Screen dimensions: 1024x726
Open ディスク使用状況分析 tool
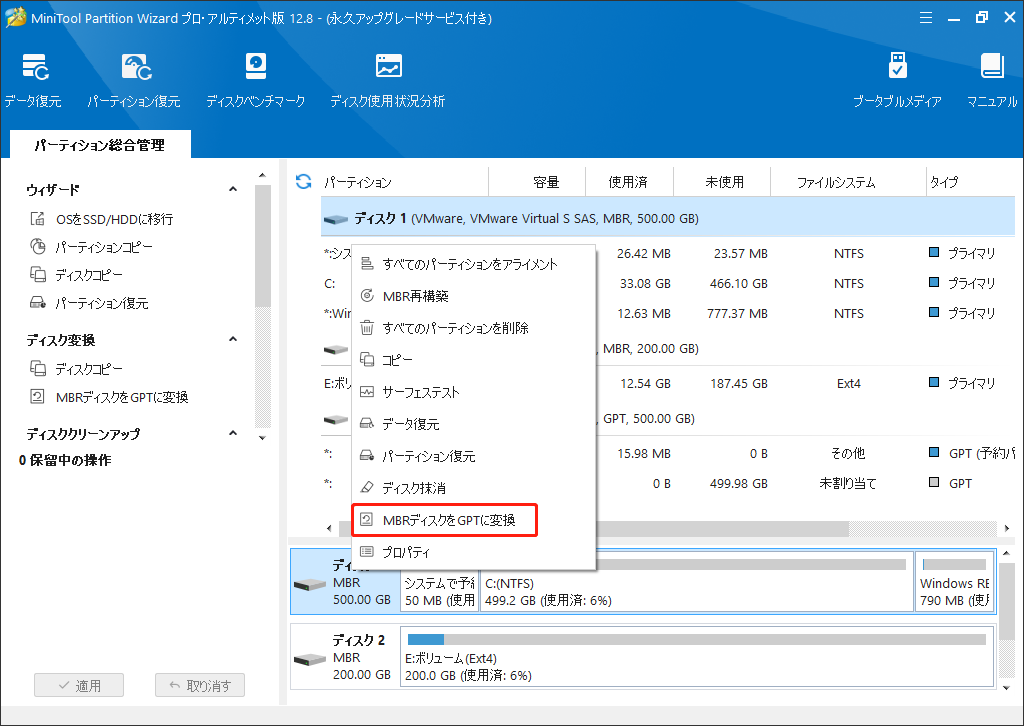click(x=388, y=80)
